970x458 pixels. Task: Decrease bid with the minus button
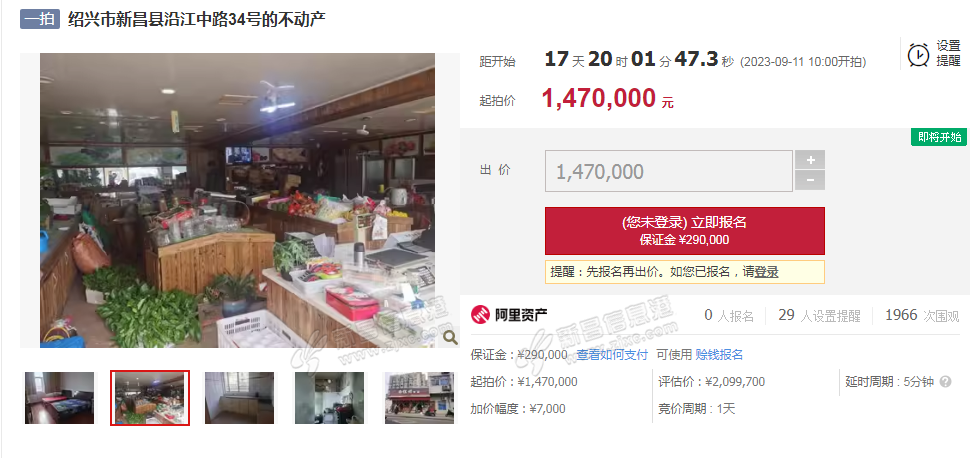810,181
